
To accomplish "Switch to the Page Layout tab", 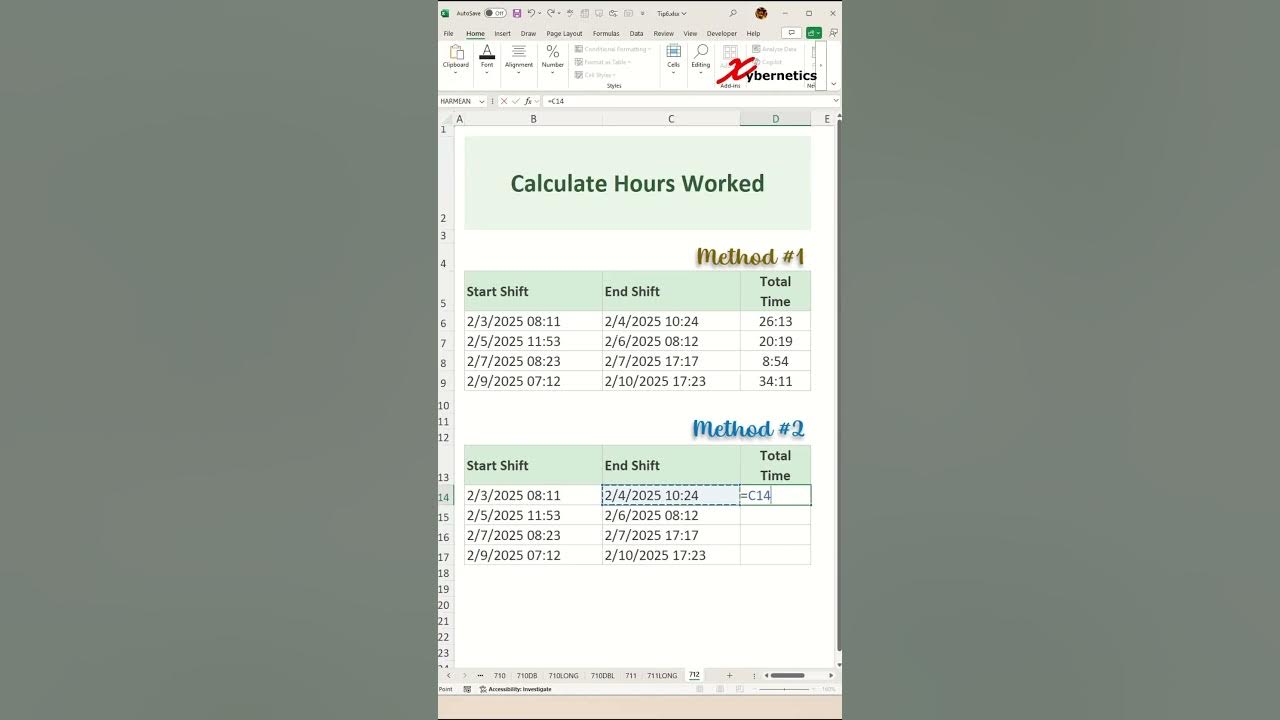I will coord(564,33).
